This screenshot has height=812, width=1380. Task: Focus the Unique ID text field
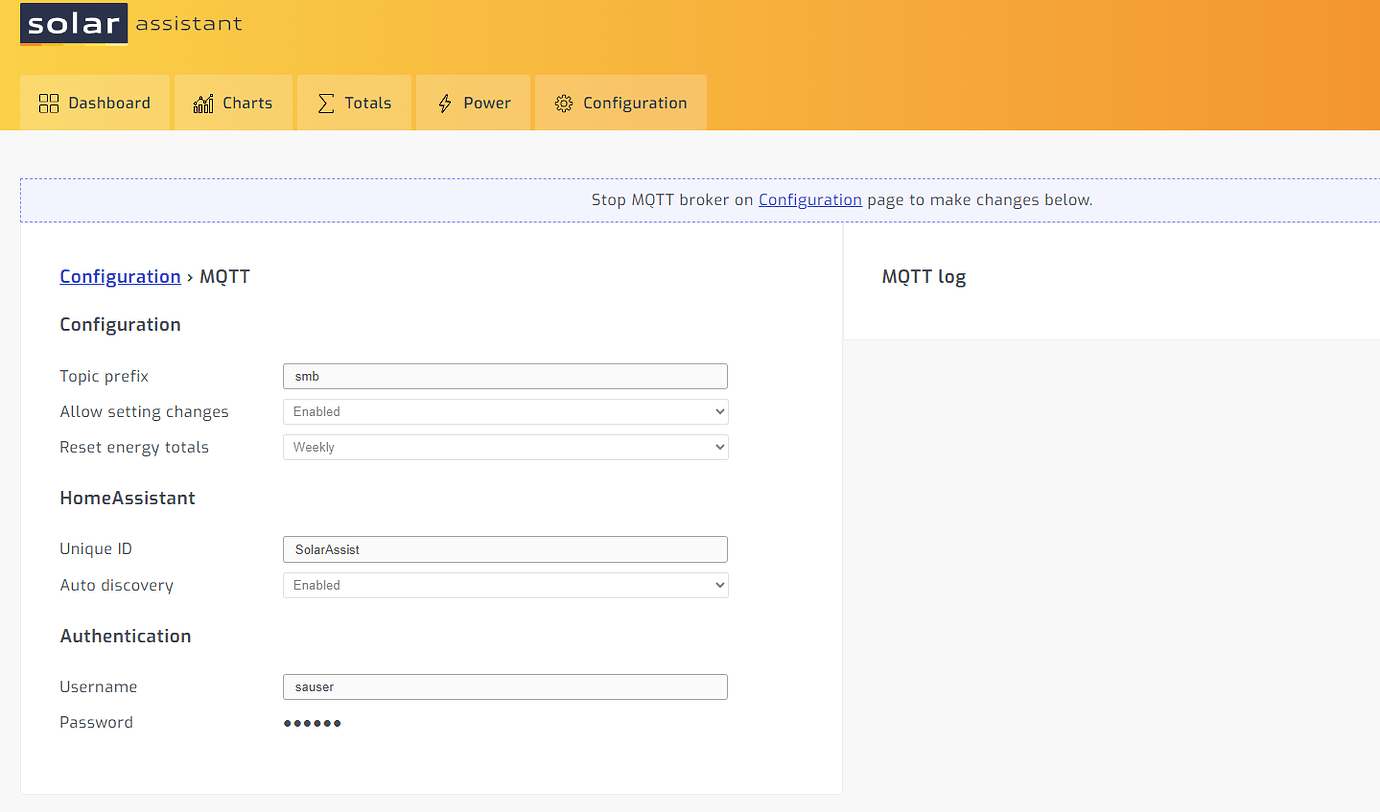click(505, 549)
